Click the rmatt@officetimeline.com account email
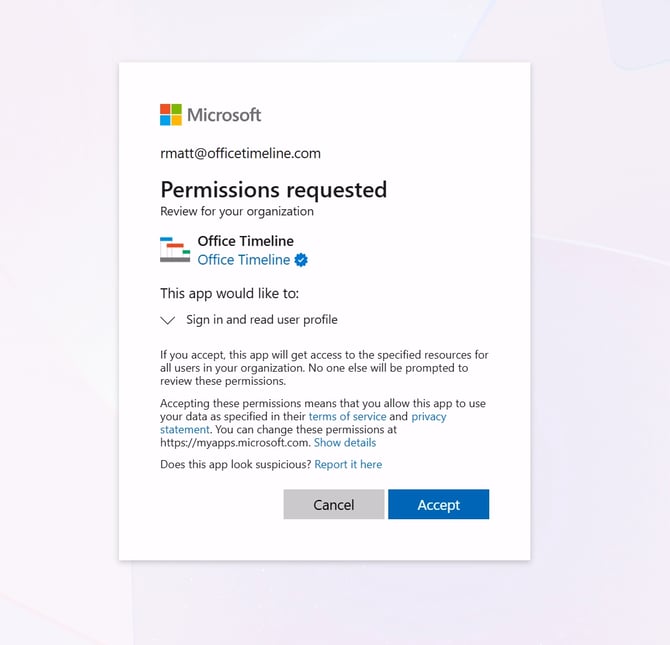Image resolution: width=670 pixels, height=645 pixels. pos(240,153)
